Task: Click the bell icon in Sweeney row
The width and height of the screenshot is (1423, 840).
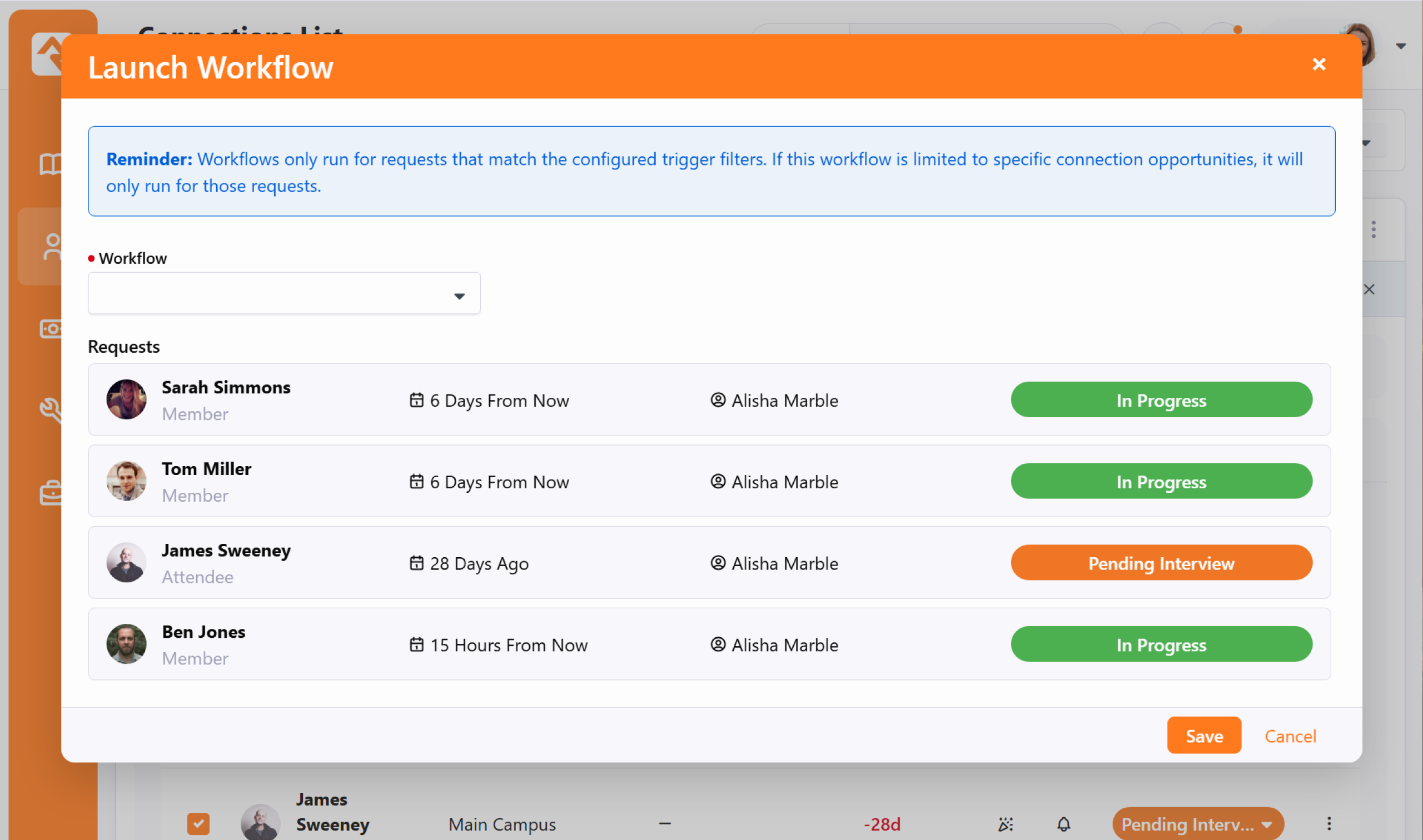Action: pyautogui.click(x=1063, y=824)
